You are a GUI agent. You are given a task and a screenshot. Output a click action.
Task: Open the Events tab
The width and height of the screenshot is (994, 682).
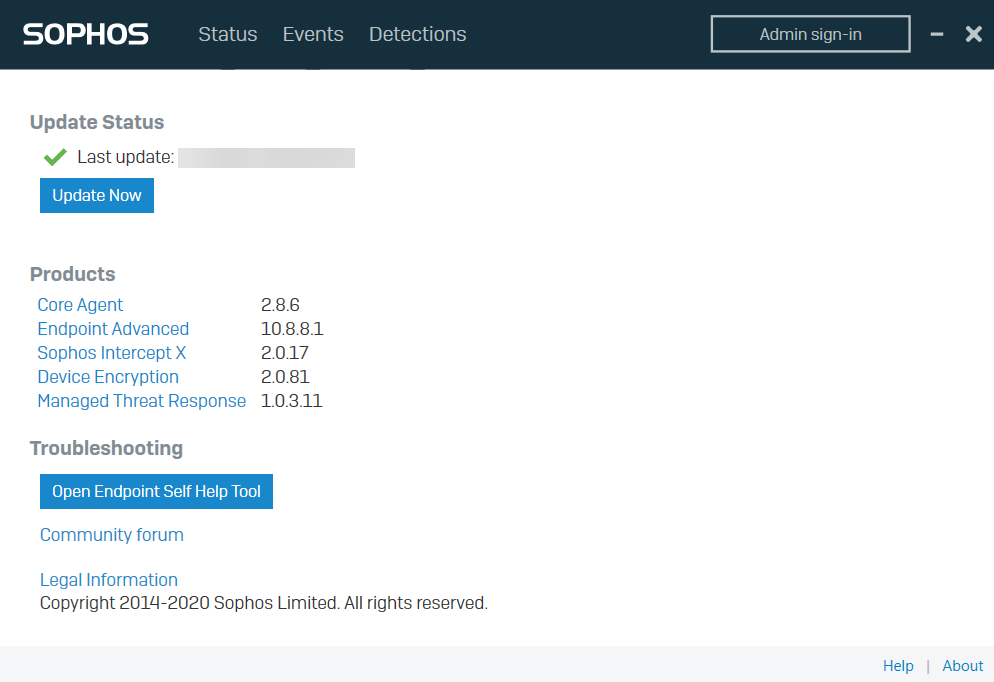coord(313,34)
